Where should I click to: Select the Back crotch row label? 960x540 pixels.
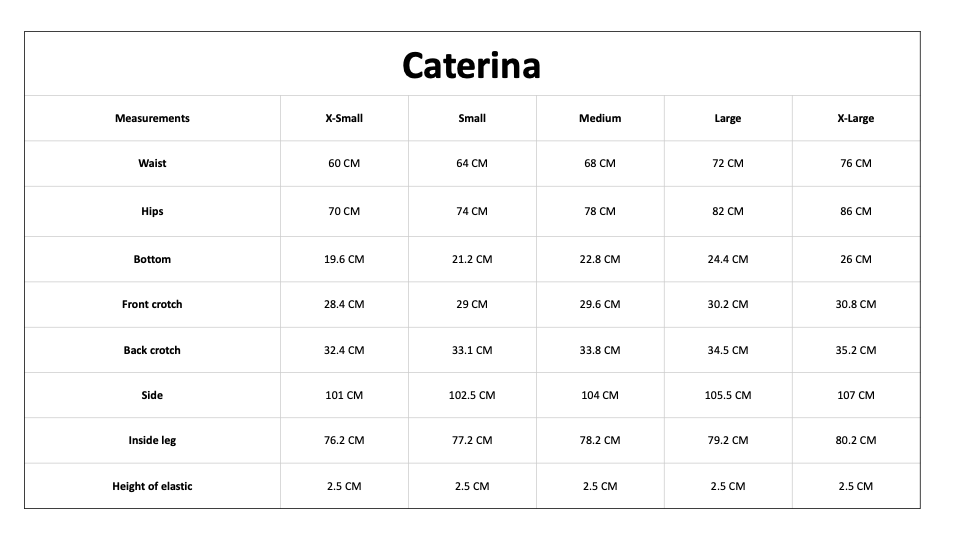click(152, 350)
